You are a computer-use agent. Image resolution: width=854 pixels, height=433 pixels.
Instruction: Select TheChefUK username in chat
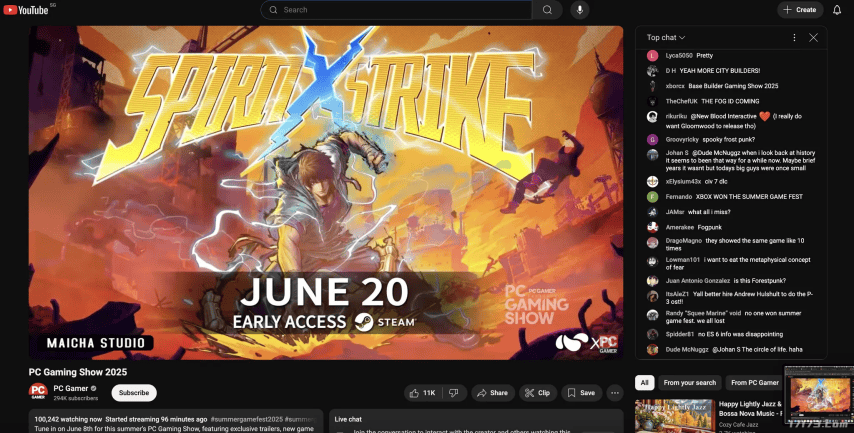(x=681, y=101)
